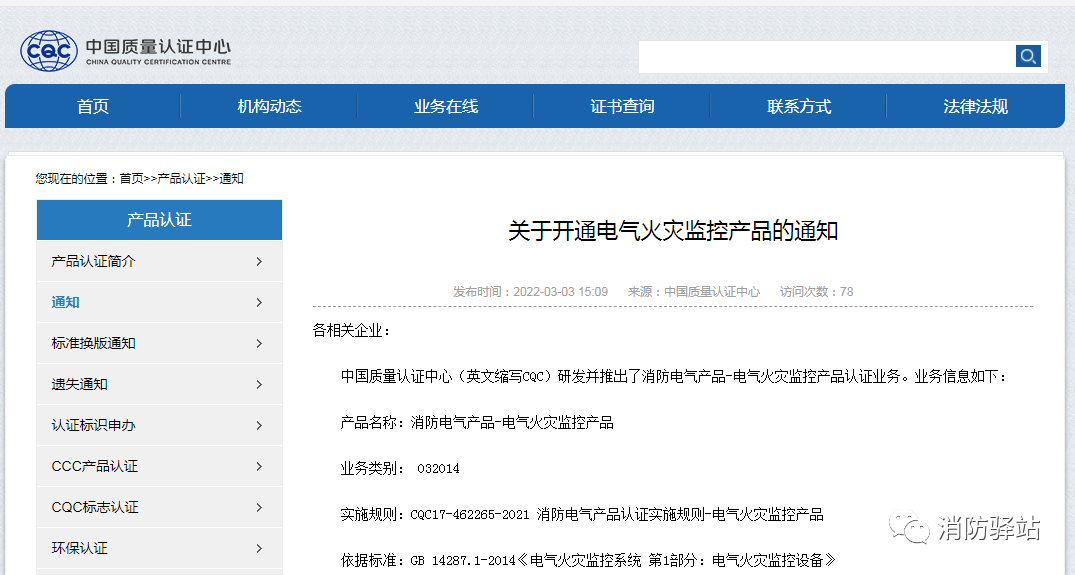Click the 产品认证 sidebar header
The image size is (1075, 575).
(159, 220)
